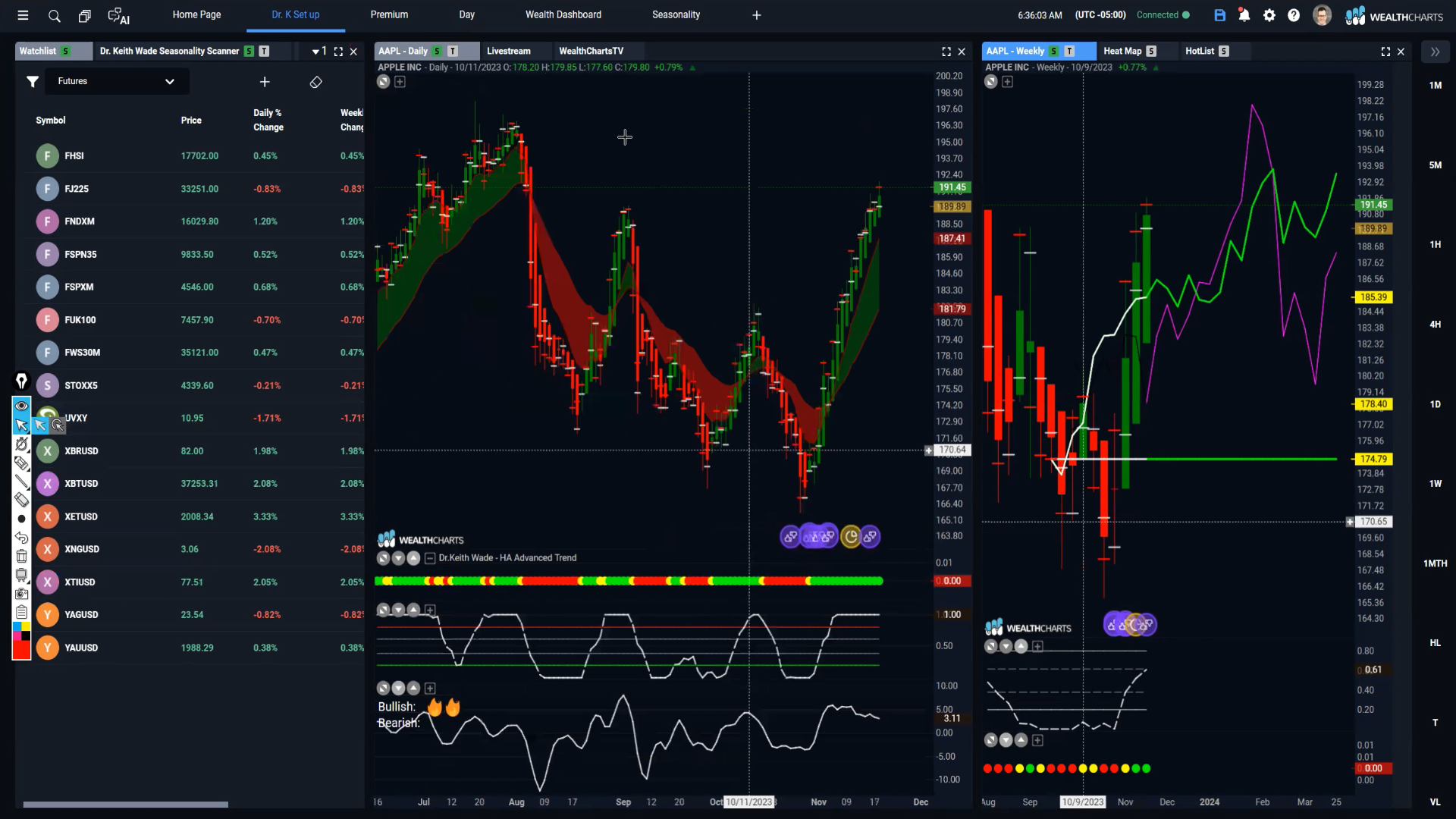Choose the black dot stroke size
Viewport: 1456px width, 819px height.
tap(21, 519)
